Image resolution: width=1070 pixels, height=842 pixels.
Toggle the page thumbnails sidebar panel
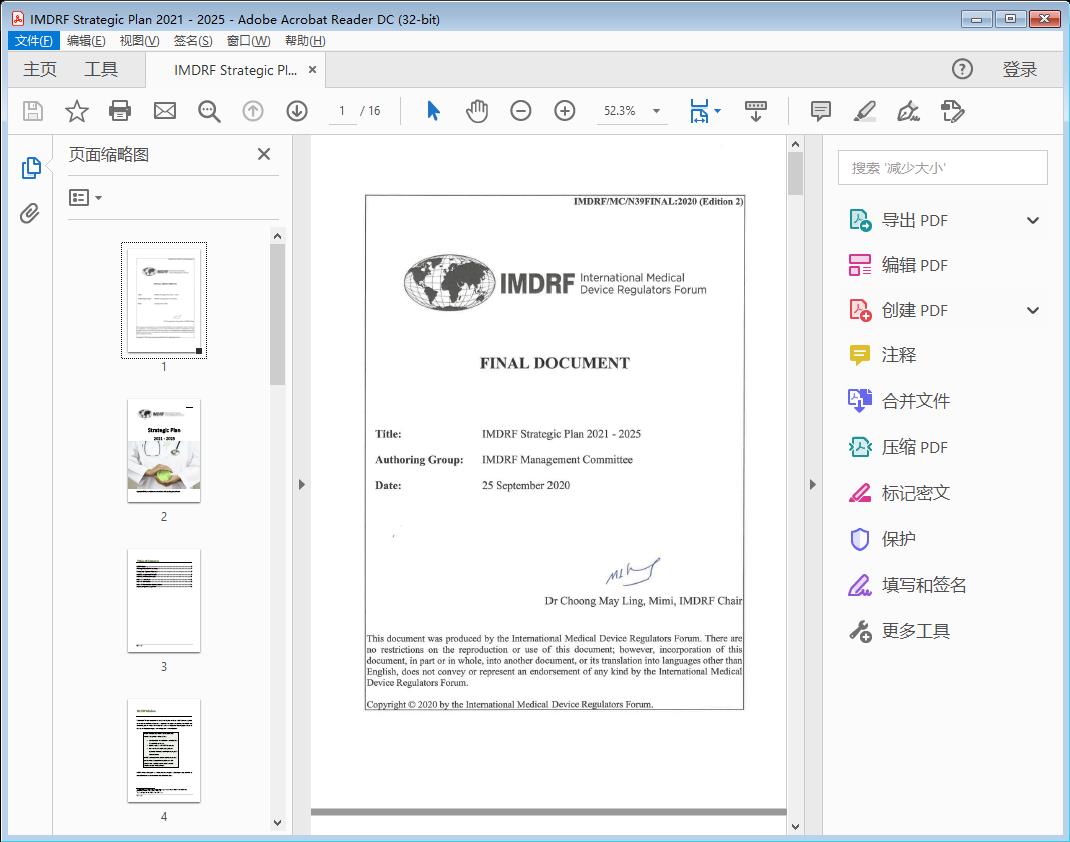(31, 166)
